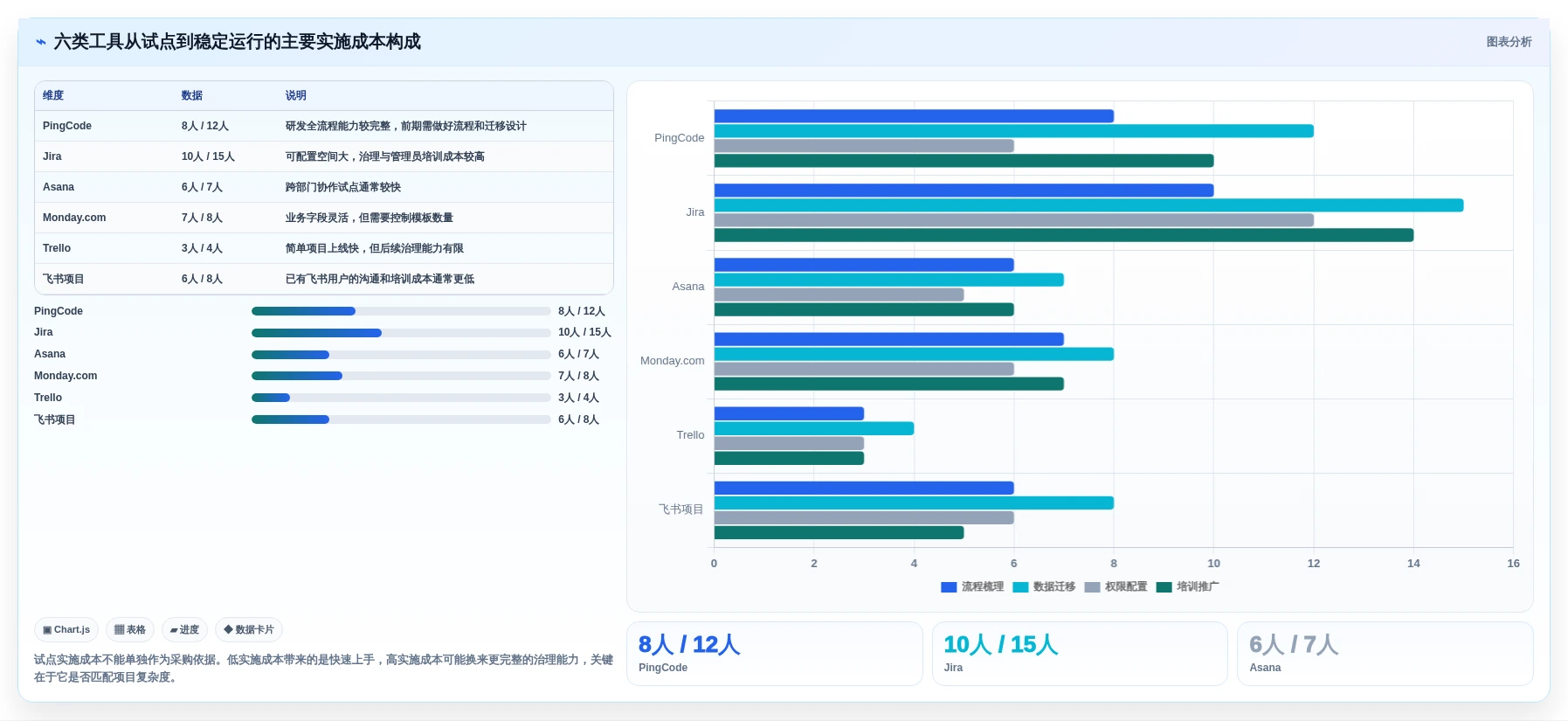The height and width of the screenshot is (721, 1568).
Task: Click the 8人 / 12人 value beside PingCode progress
Action: (582, 311)
